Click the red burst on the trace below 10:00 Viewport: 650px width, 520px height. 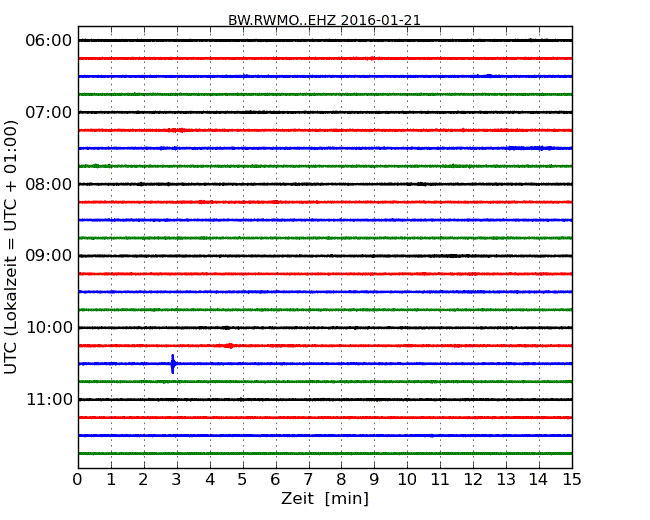click(229, 346)
